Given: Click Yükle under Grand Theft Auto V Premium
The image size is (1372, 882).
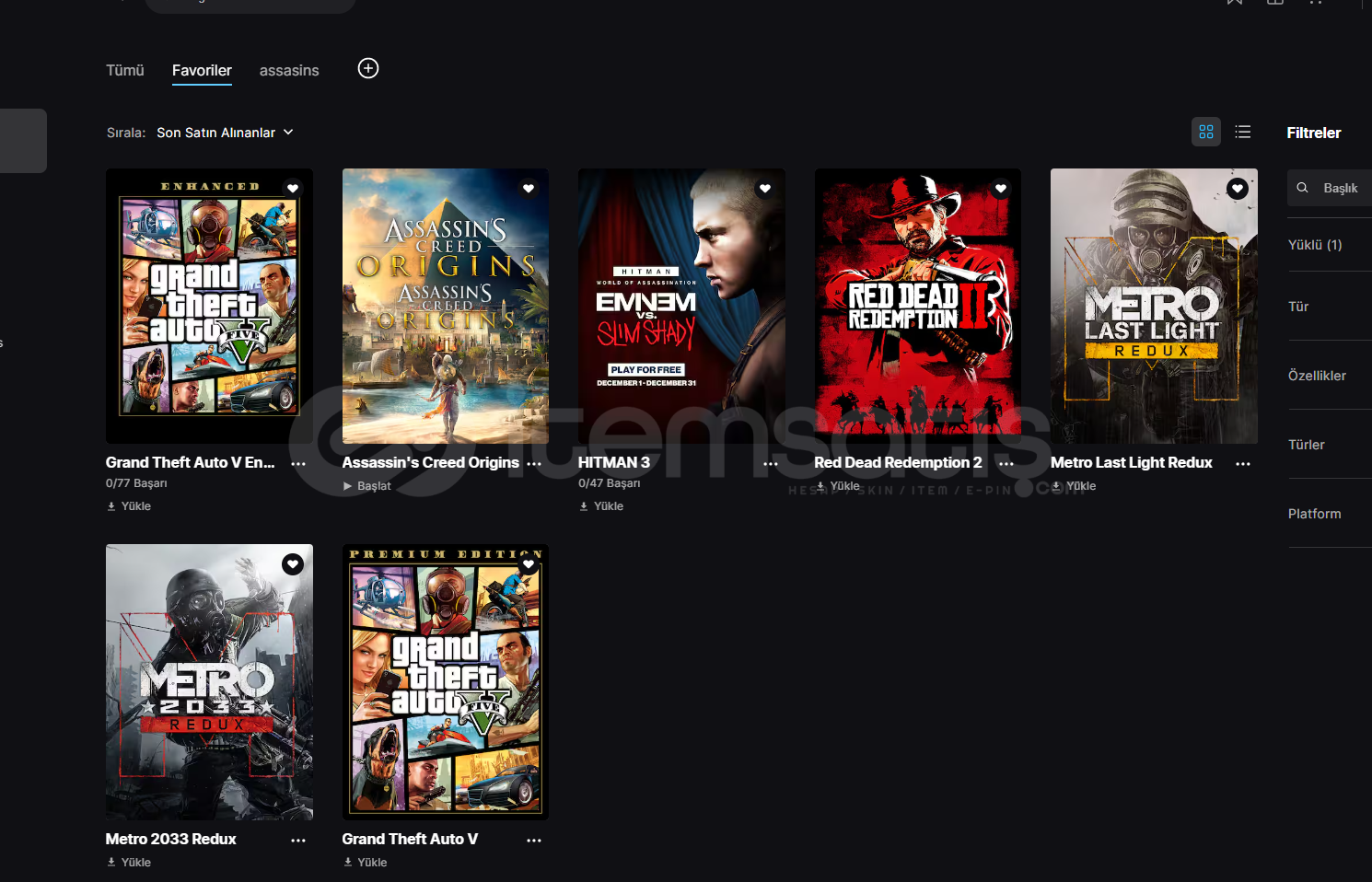Looking at the screenshot, I should pos(365,863).
